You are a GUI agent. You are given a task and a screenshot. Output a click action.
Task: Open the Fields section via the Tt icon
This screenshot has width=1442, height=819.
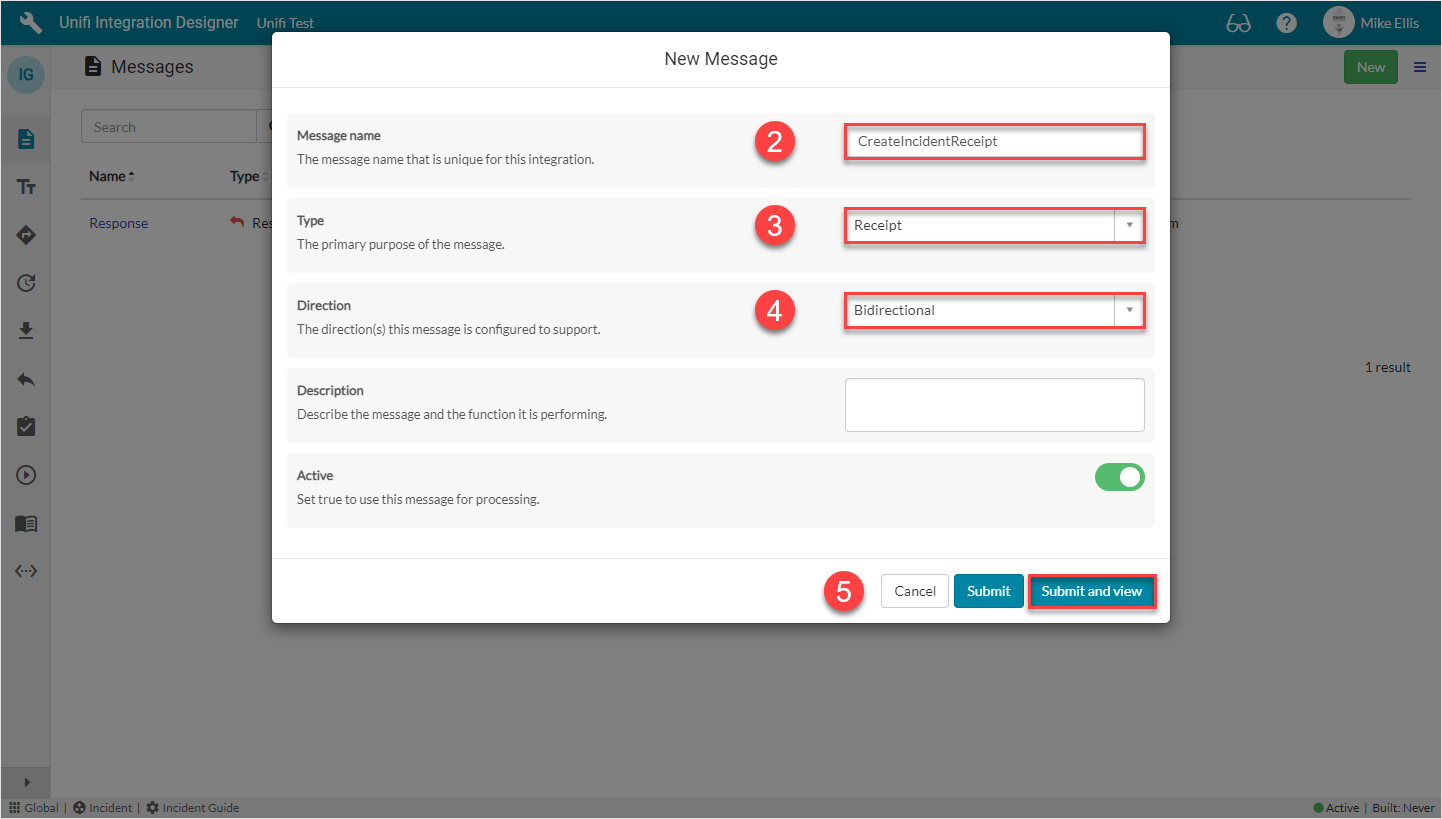pos(26,186)
